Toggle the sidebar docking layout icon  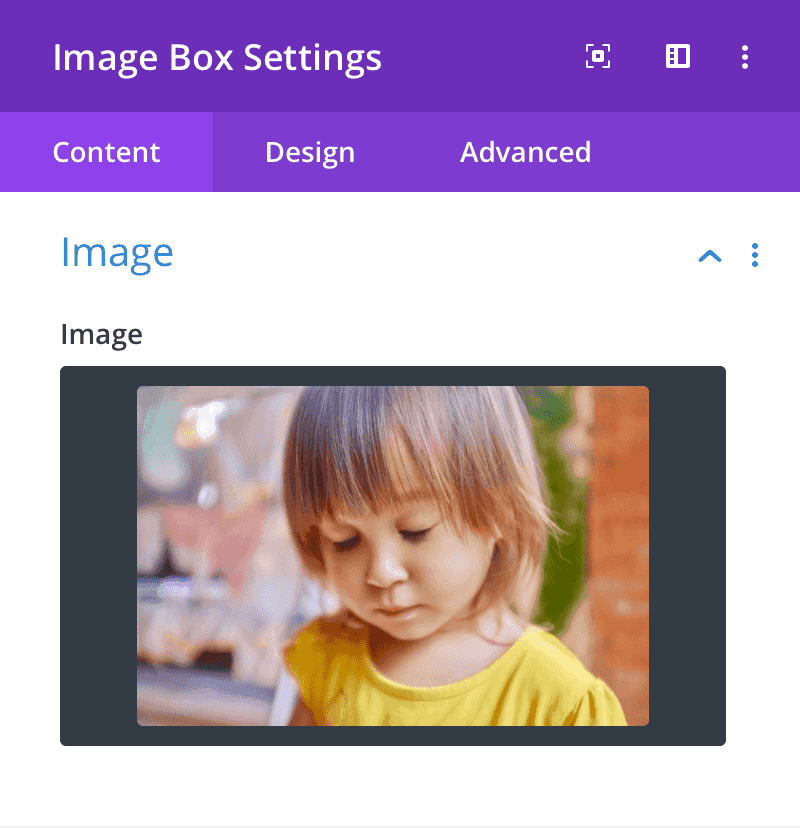tap(677, 56)
